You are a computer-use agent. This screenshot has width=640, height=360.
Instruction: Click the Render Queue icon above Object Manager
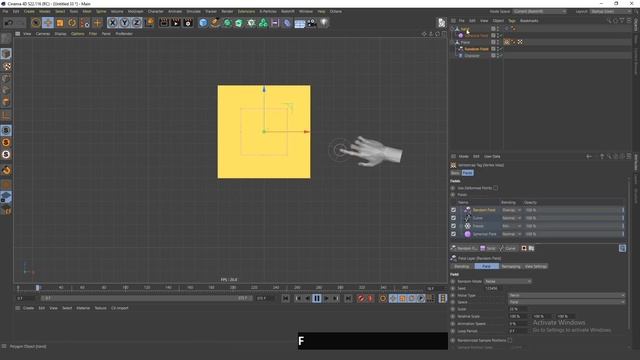pyautogui.click(x=441, y=23)
